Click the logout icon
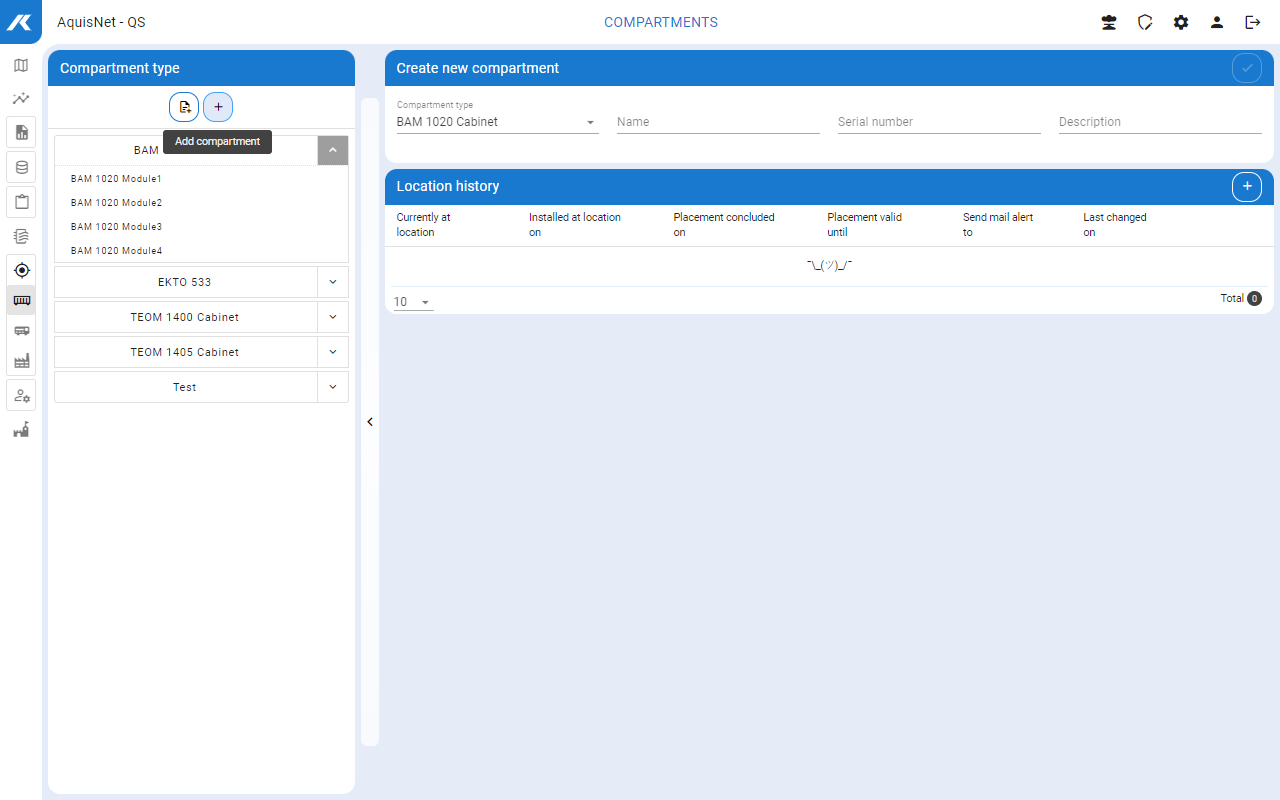Screen dimensions: 1280x800 (x=1252, y=22)
